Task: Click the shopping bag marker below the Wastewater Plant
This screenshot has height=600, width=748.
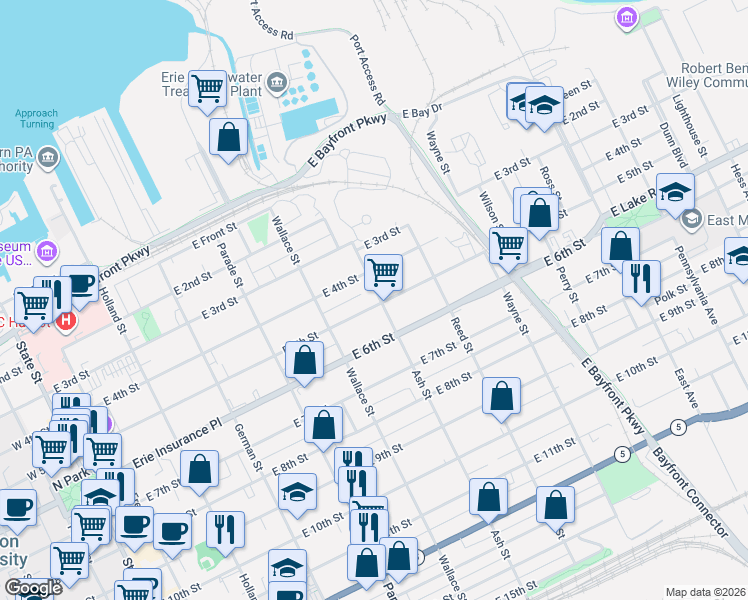Action: 229,137
